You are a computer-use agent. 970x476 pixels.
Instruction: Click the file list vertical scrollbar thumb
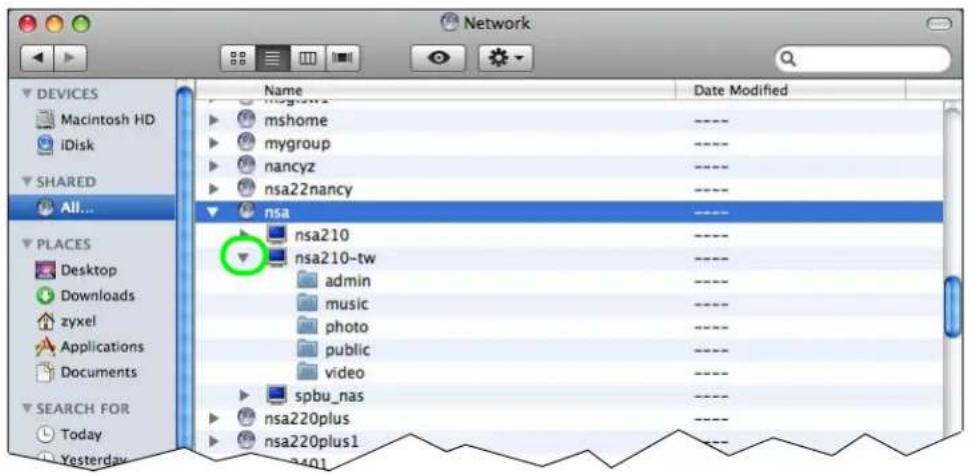point(953,306)
